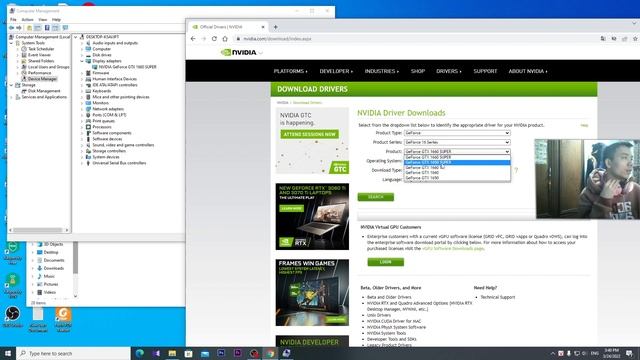Expand the Network adapters category
The image size is (640, 360).
(82, 109)
